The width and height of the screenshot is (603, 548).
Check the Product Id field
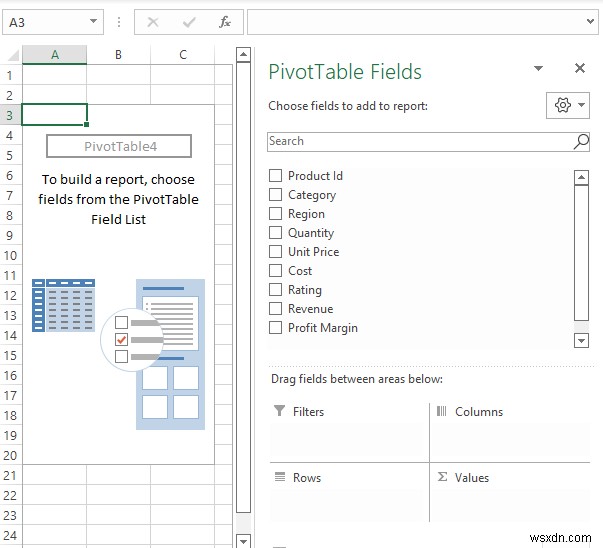click(275, 176)
